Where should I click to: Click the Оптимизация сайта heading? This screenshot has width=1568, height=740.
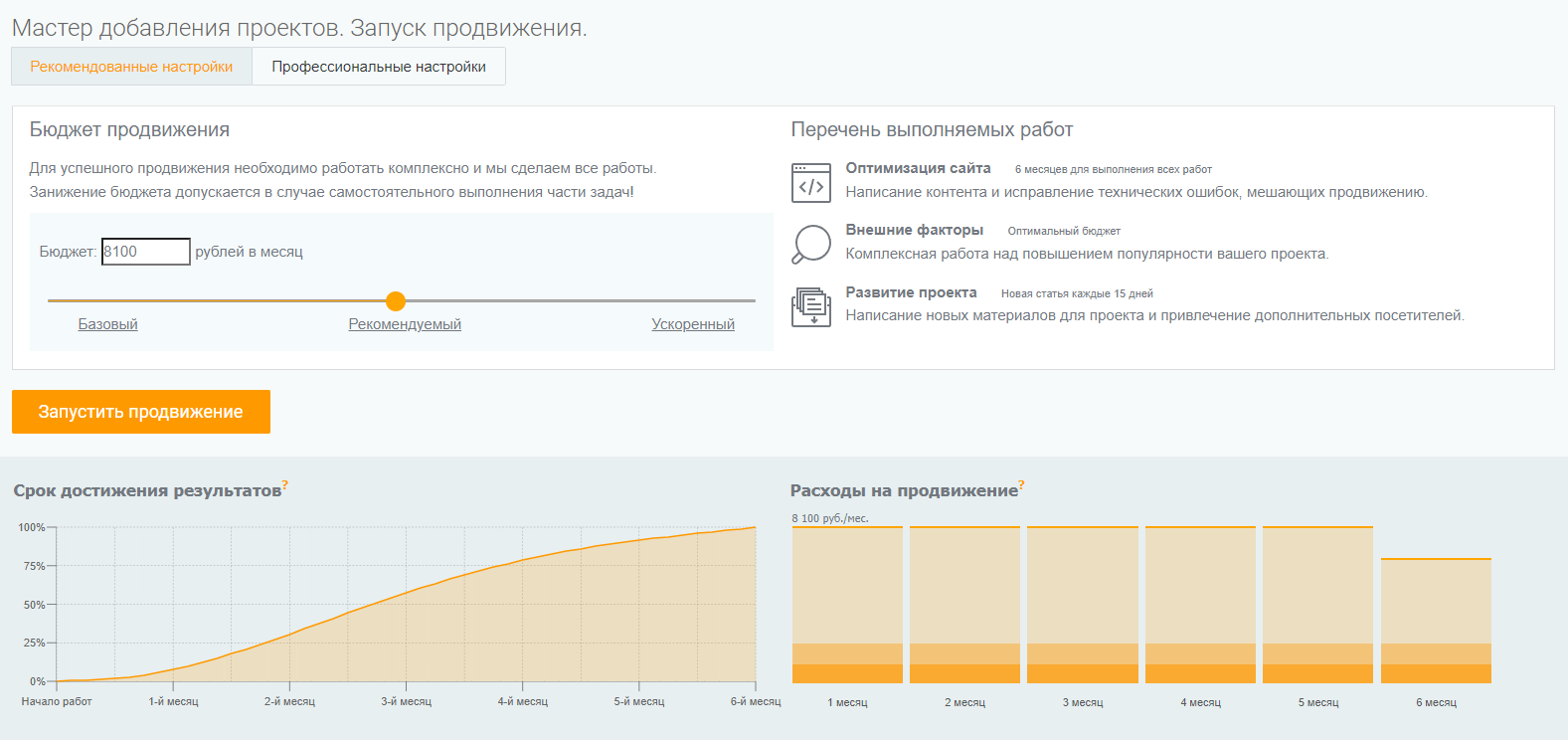(918, 168)
